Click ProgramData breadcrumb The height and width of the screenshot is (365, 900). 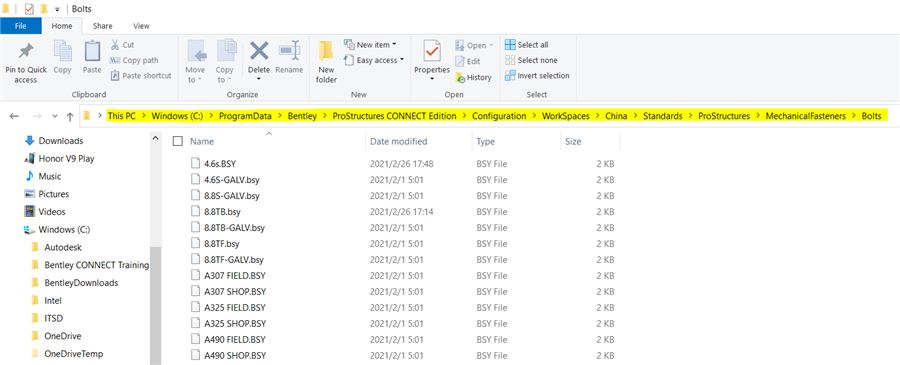pyautogui.click(x=245, y=116)
